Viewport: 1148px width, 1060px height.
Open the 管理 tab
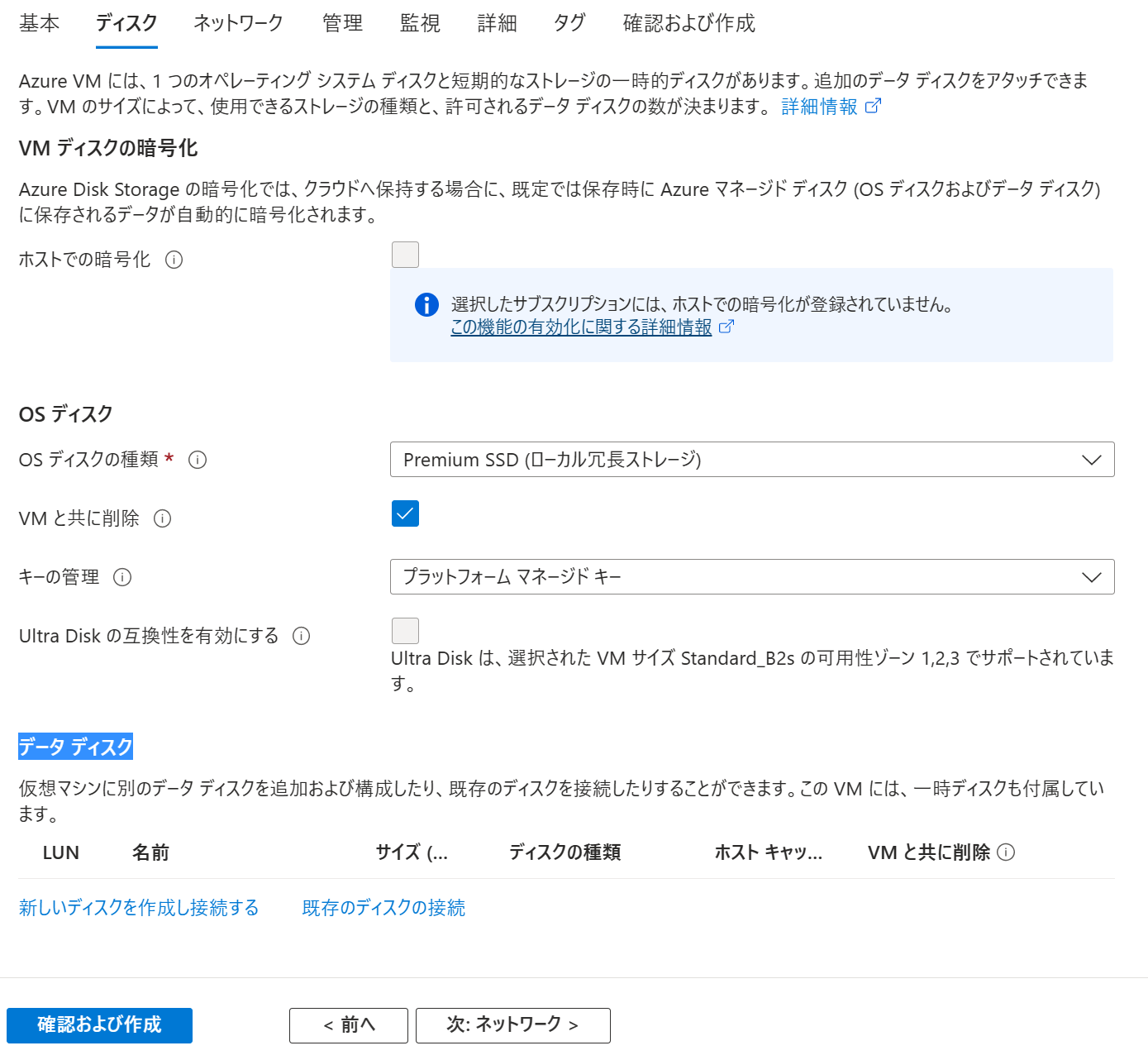tap(342, 23)
